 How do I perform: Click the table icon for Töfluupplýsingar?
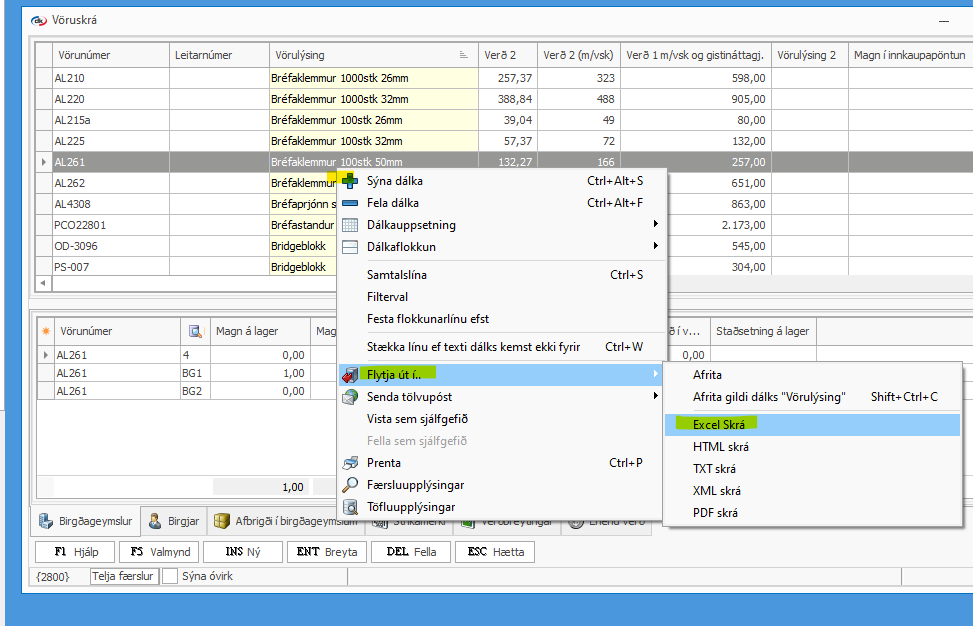(350, 507)
